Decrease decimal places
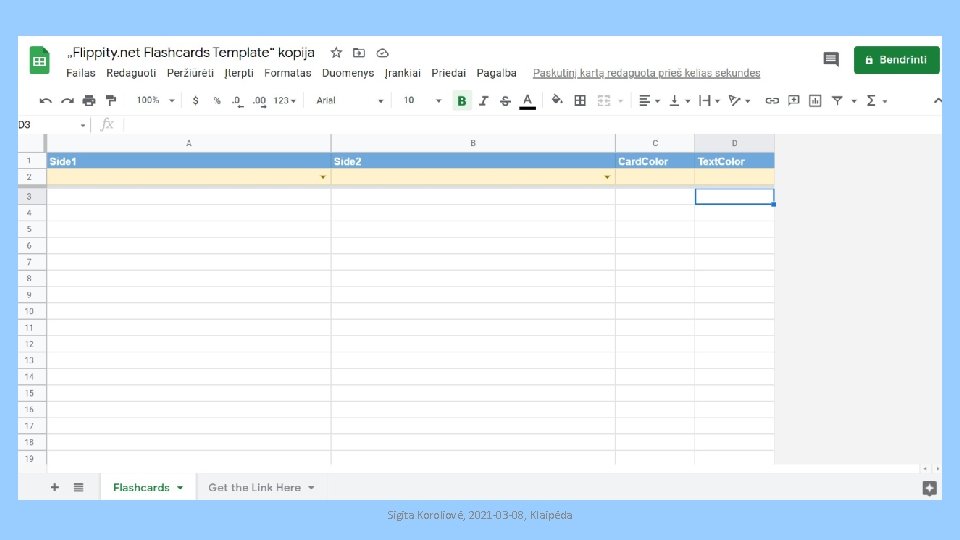The image size is (960, 540). [238, 100]
